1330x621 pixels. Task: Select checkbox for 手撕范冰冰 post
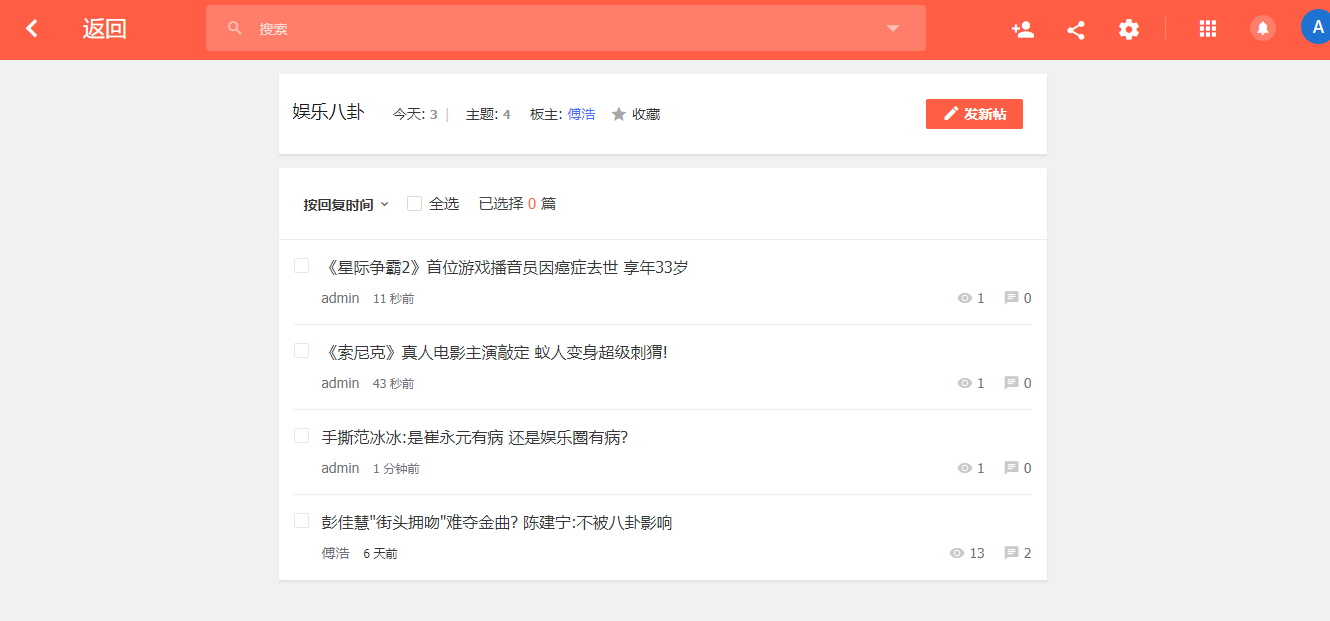(x=301, y=436)
